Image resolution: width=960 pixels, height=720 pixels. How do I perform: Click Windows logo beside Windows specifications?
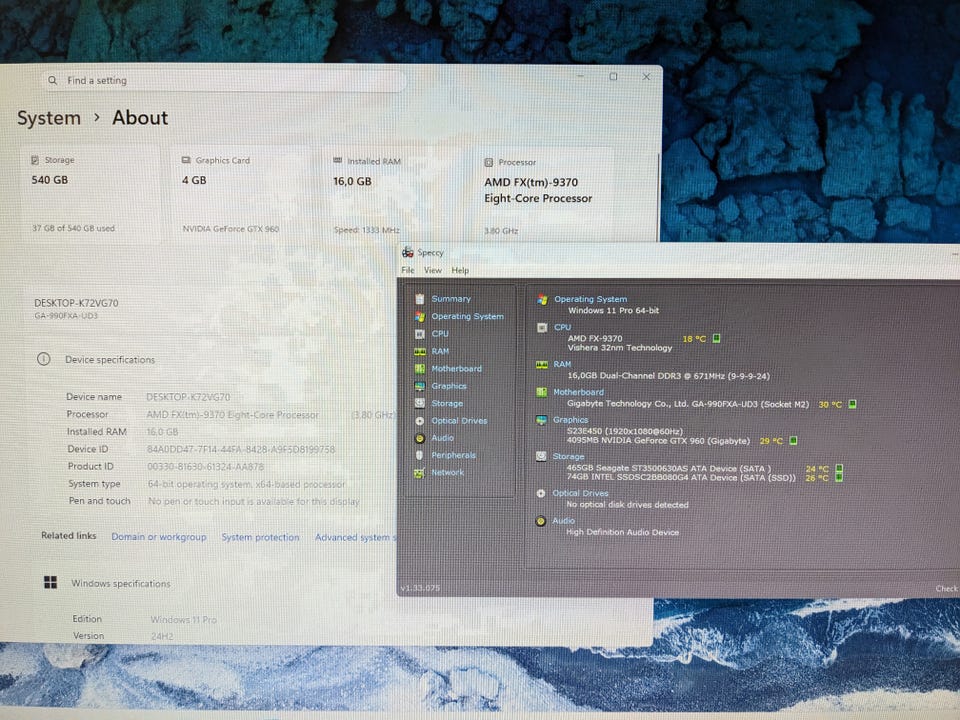[x=50, y=582]
